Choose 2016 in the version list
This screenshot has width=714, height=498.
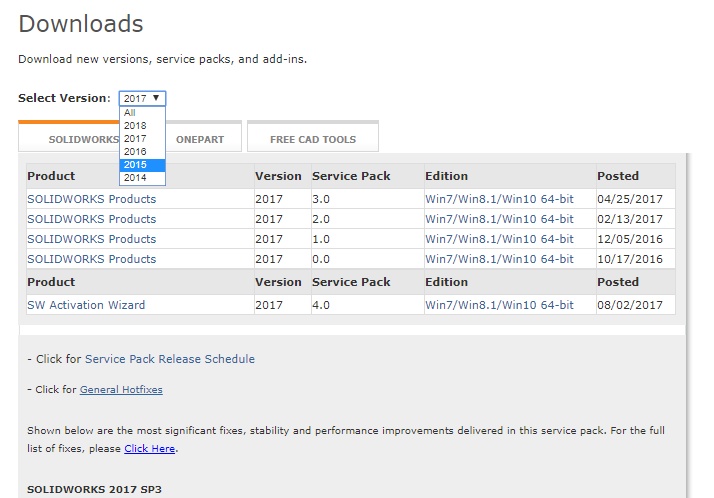coord(142,152)
